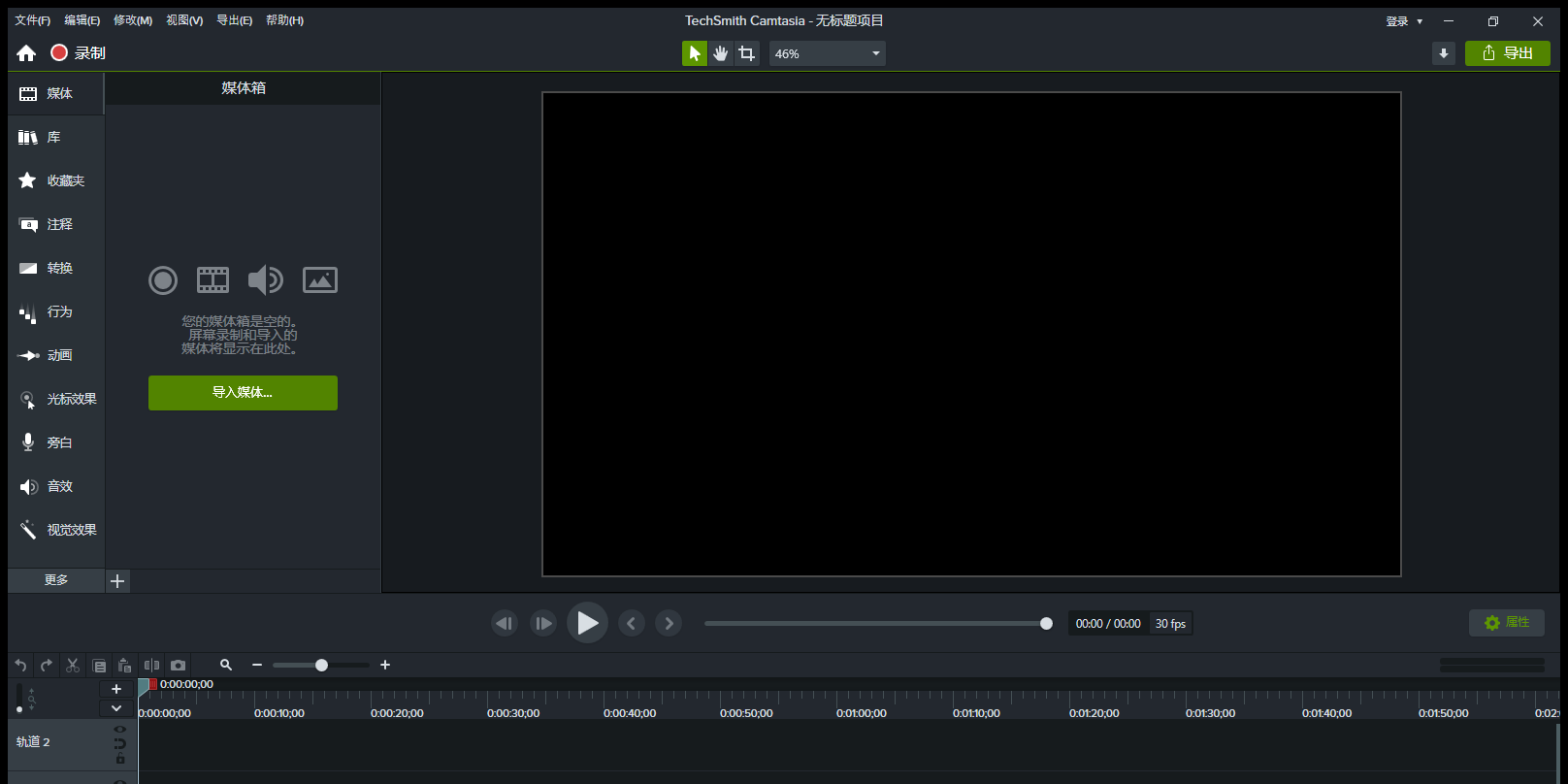Open the 旁白 voice narration tab
This screenshot has height=784, width=1568.
56,442
